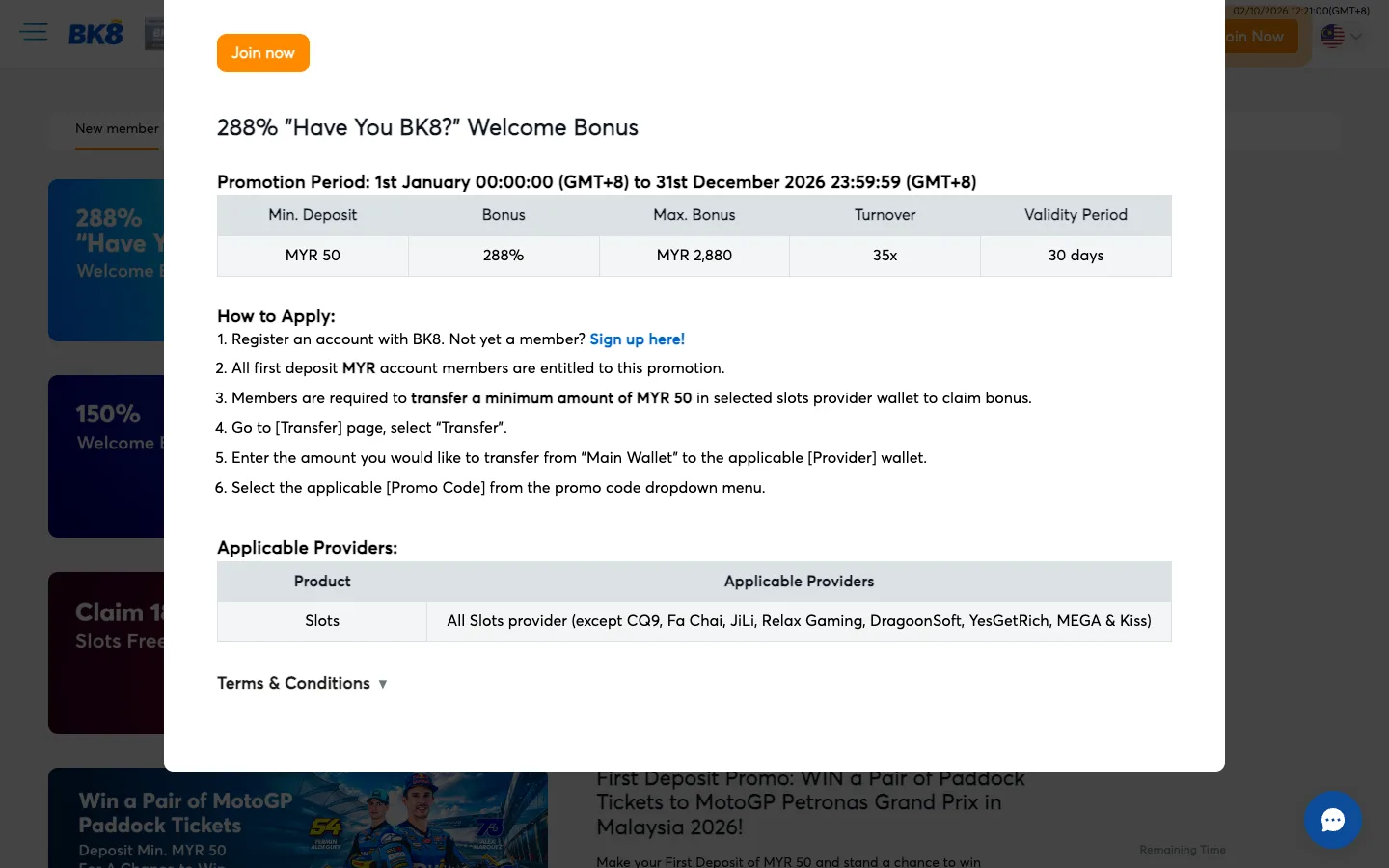Click the Product column header

(322, 582)
